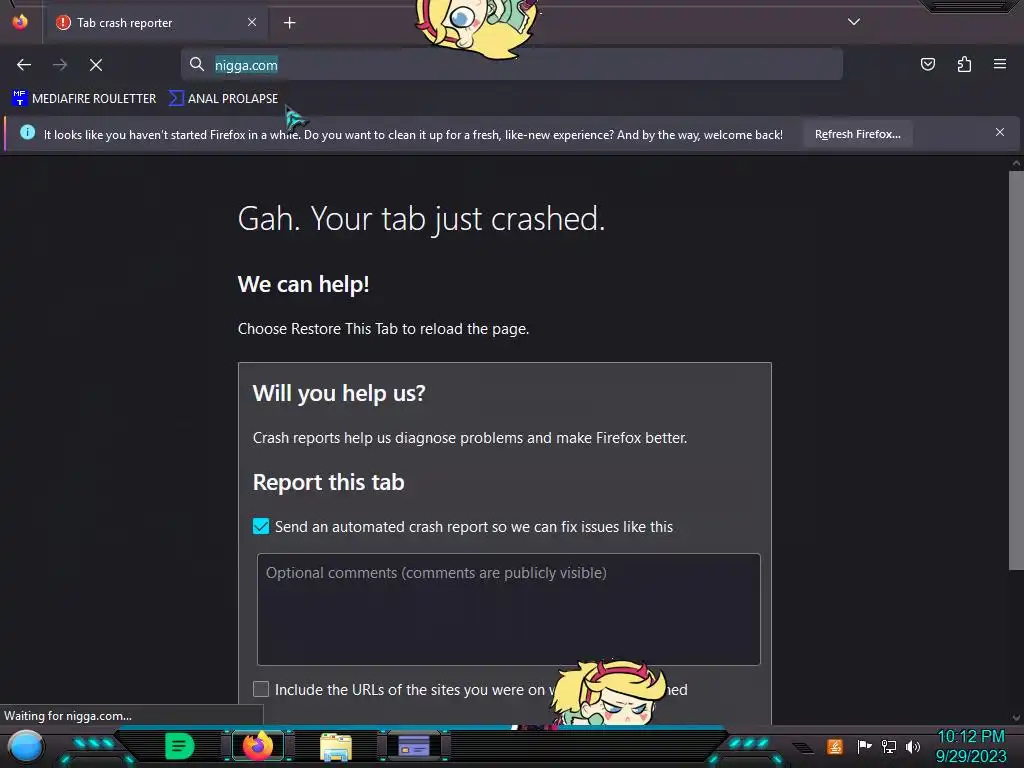This screenshot has height=768, width=1024.
Task: Uncheck Send an automated crash report
Action: pos(261,526)
